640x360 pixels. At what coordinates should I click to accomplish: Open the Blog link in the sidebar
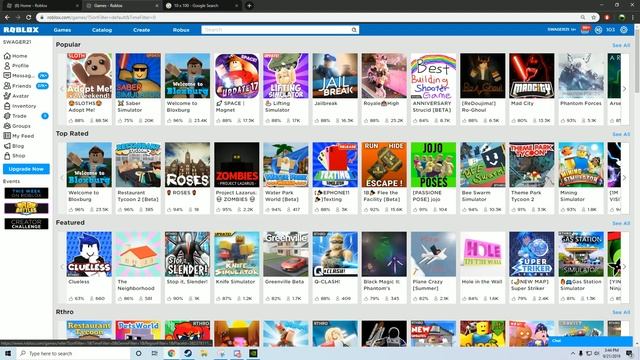14,146
